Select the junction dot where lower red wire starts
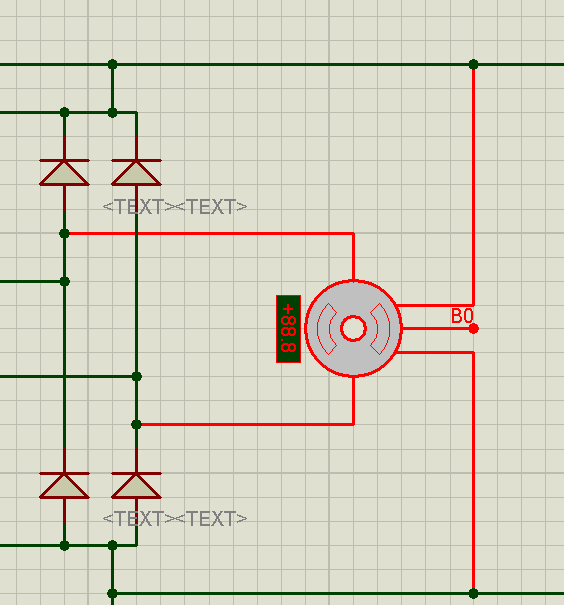The height and width of the screenshot is (605, 565). (136, 424)
